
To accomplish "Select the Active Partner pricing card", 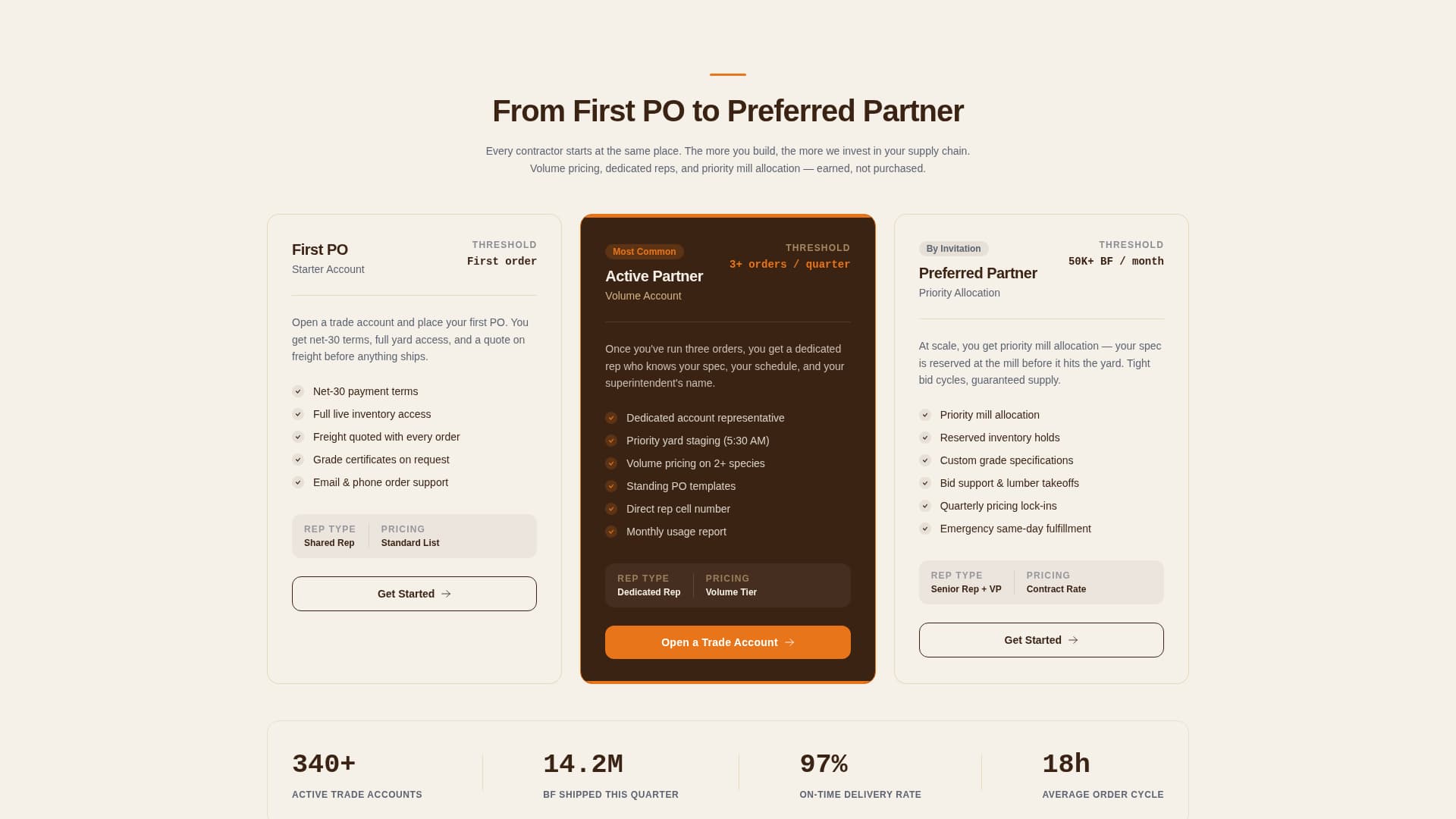I will [x=727, y=449].
